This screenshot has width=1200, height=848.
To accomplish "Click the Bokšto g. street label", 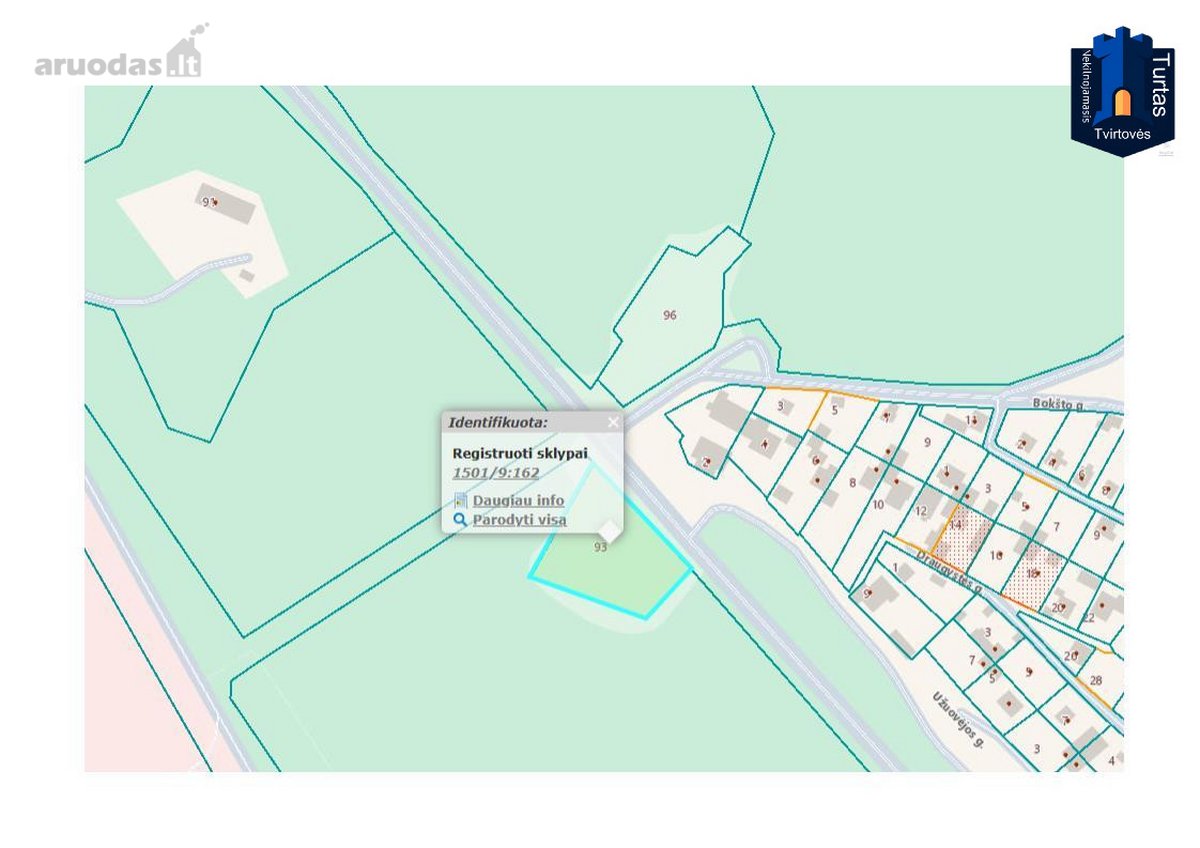I will (1057, 405).
